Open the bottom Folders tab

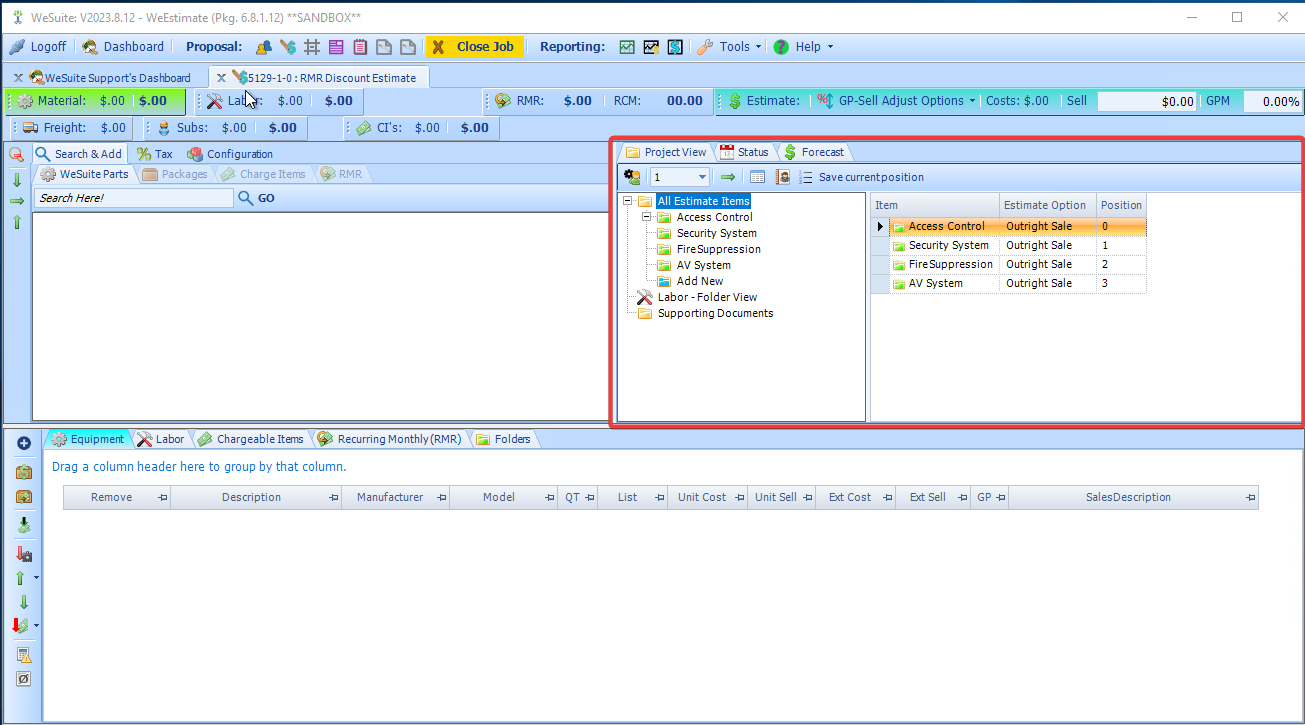coord(503,439)
